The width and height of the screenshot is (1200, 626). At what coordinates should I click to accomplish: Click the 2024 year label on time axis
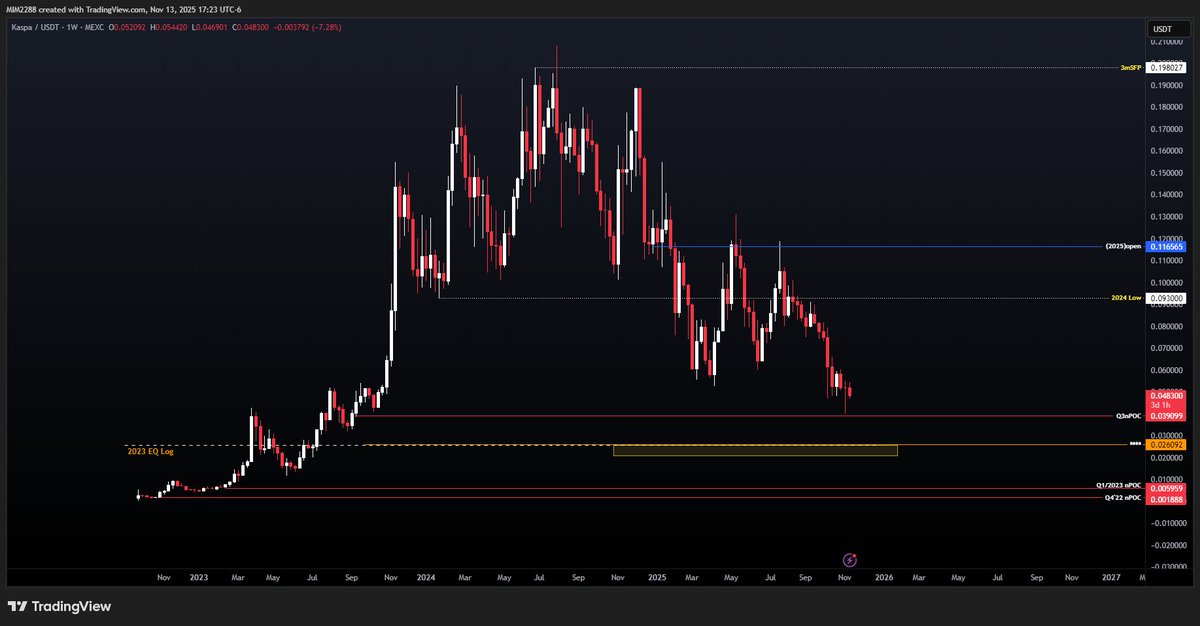coord(426,578)
